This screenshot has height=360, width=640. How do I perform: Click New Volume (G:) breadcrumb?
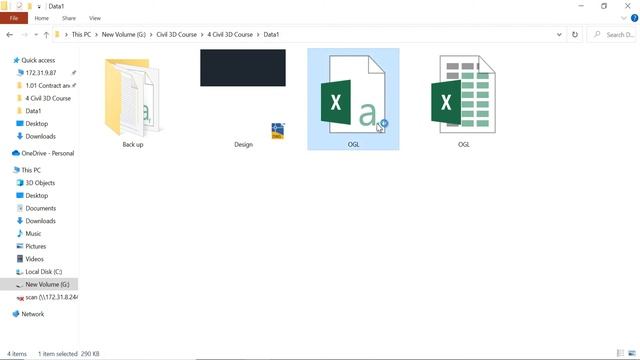124,35
